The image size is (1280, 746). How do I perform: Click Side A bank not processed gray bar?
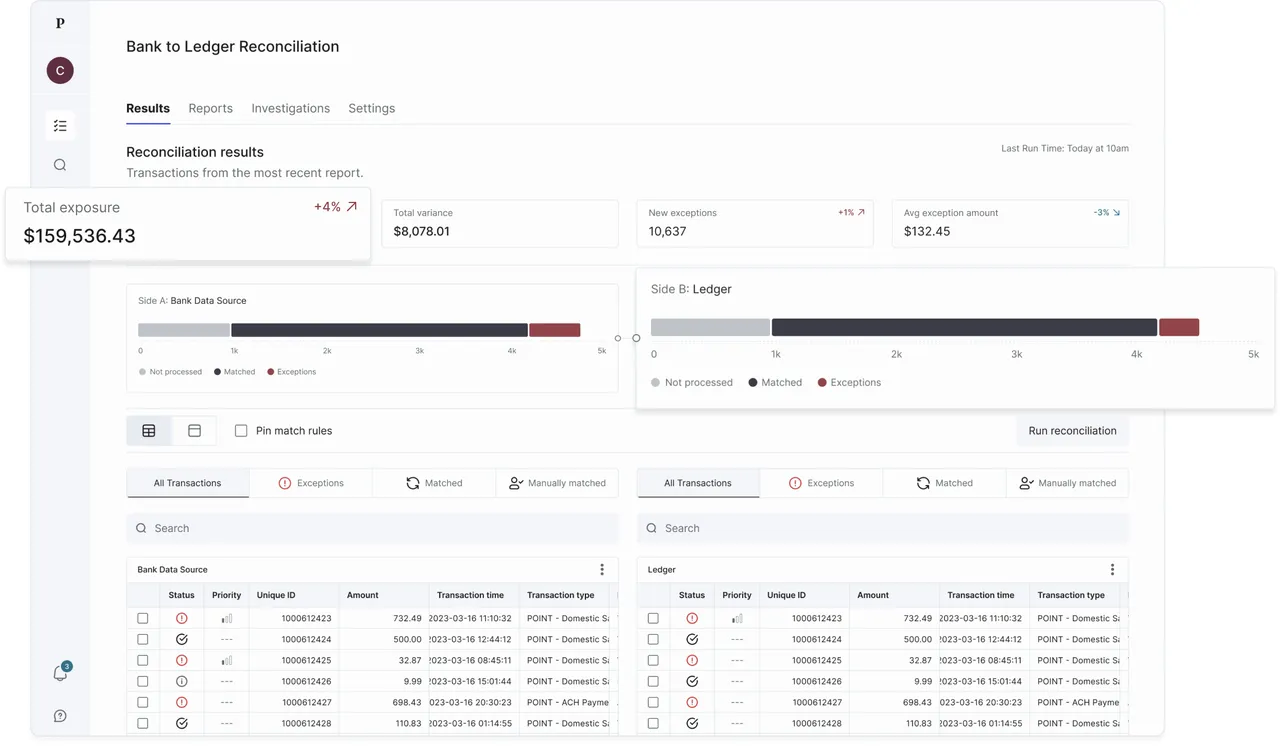184,330
